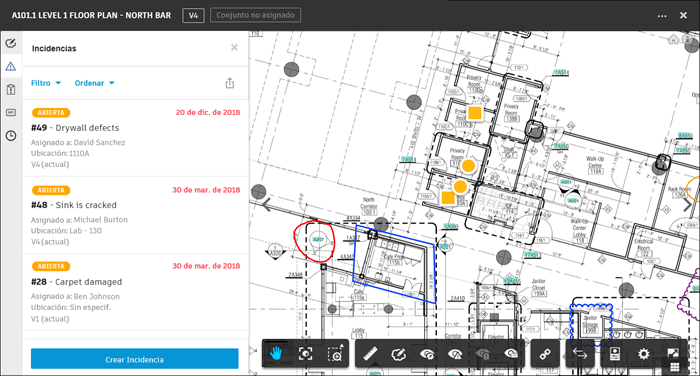
Task: Expand the Ordenar dropdown
Action: point(94,83)
